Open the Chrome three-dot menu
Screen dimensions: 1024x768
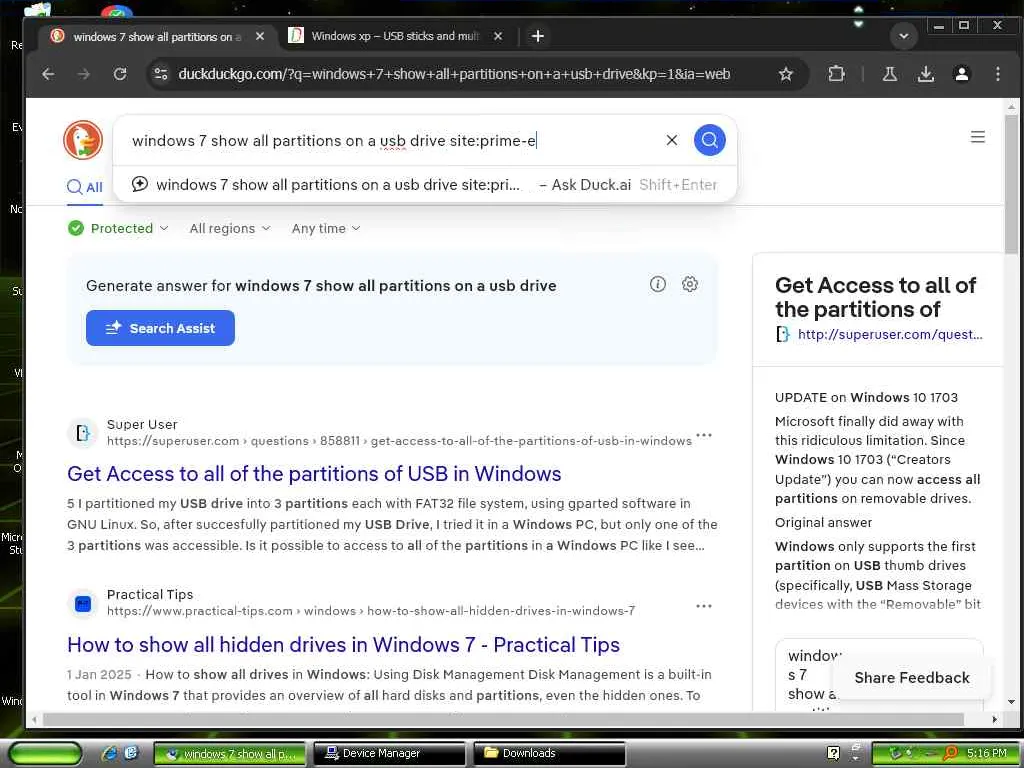click(997, 74)
